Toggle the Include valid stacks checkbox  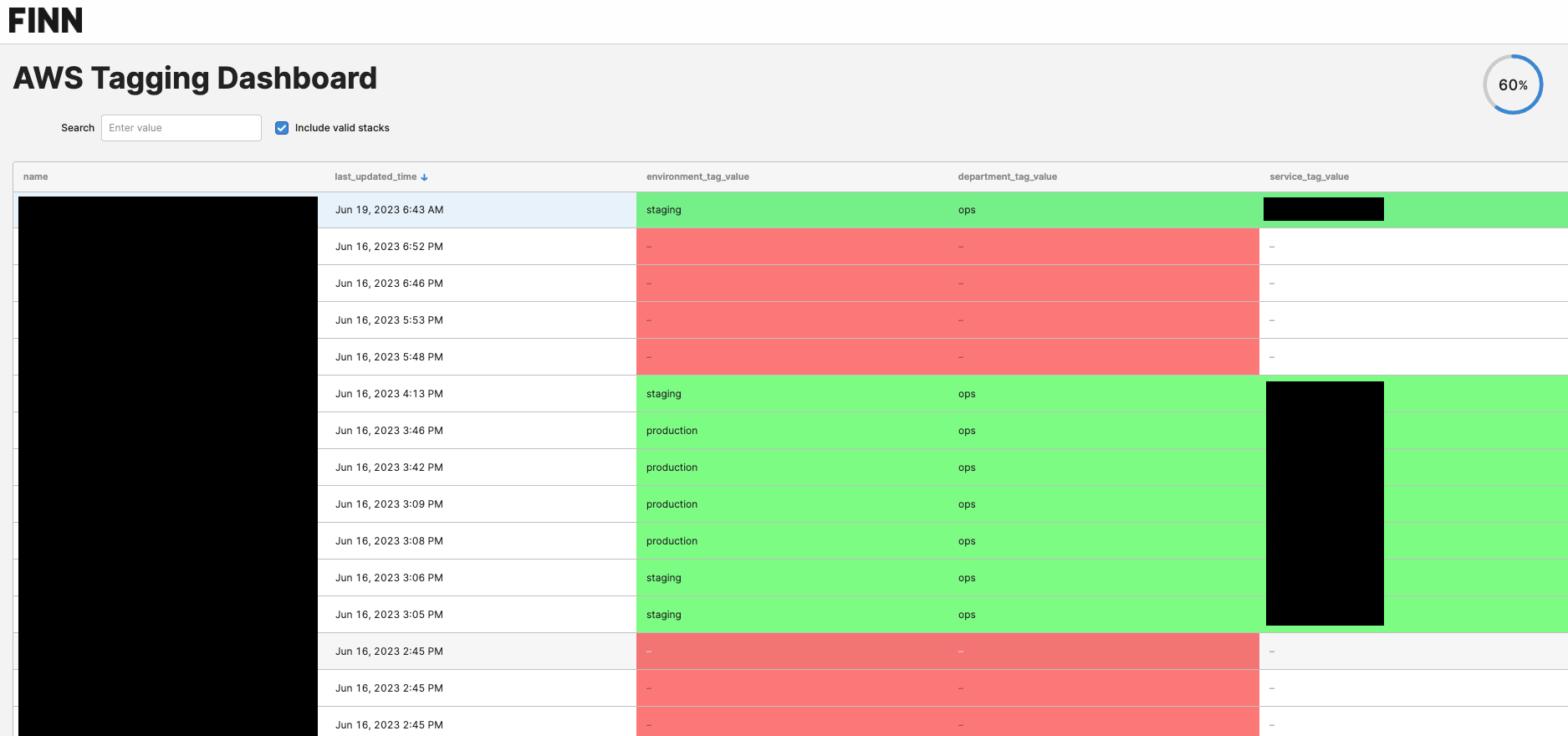[x=282, y=128]
